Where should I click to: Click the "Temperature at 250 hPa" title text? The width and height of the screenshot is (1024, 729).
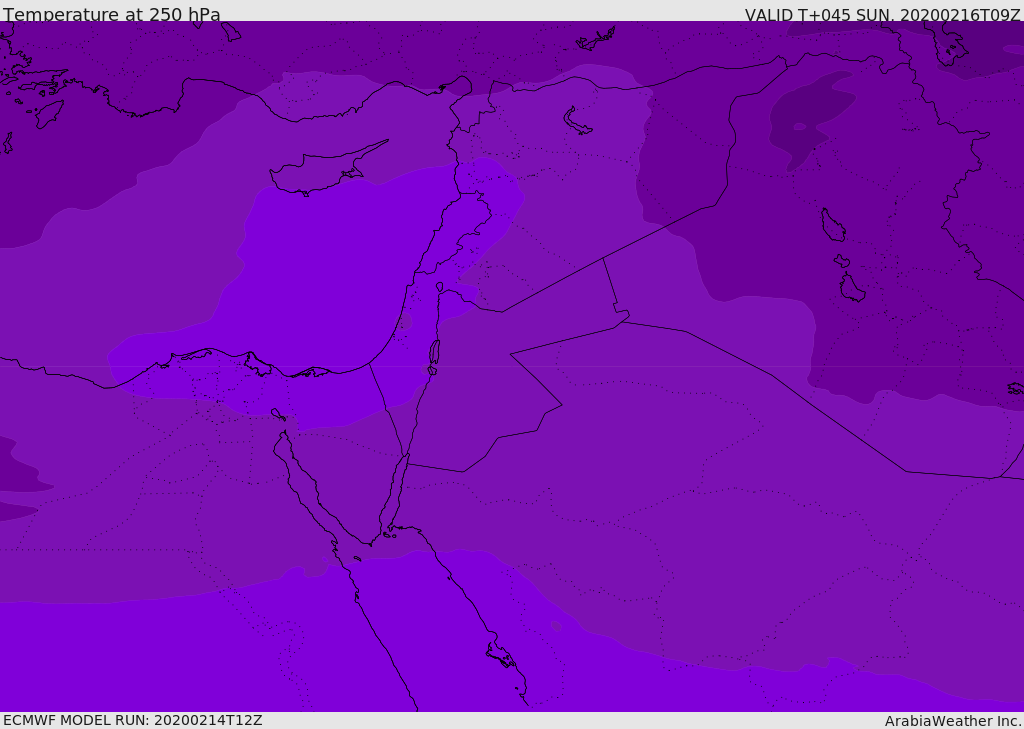pyautogui.click(x=112, y=15)
